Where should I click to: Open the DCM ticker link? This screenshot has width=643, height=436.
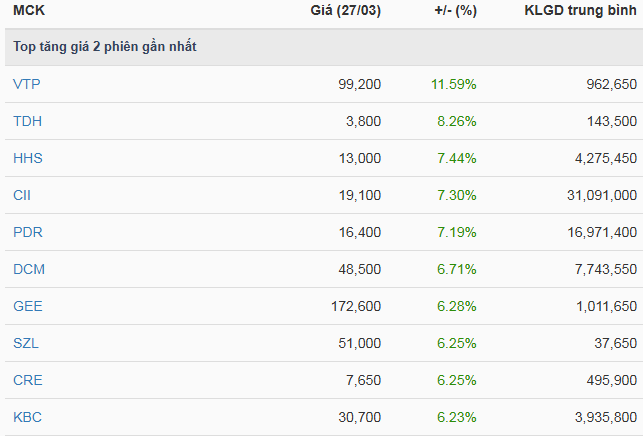coord(28,269)
